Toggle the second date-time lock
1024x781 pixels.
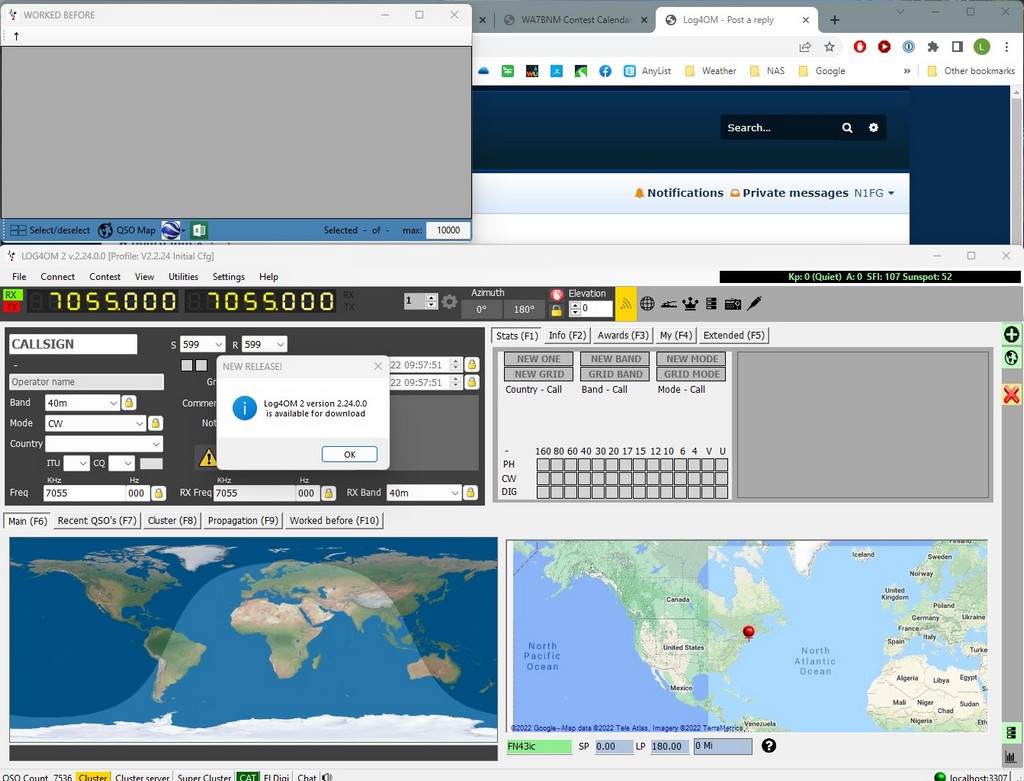point(472,382)
